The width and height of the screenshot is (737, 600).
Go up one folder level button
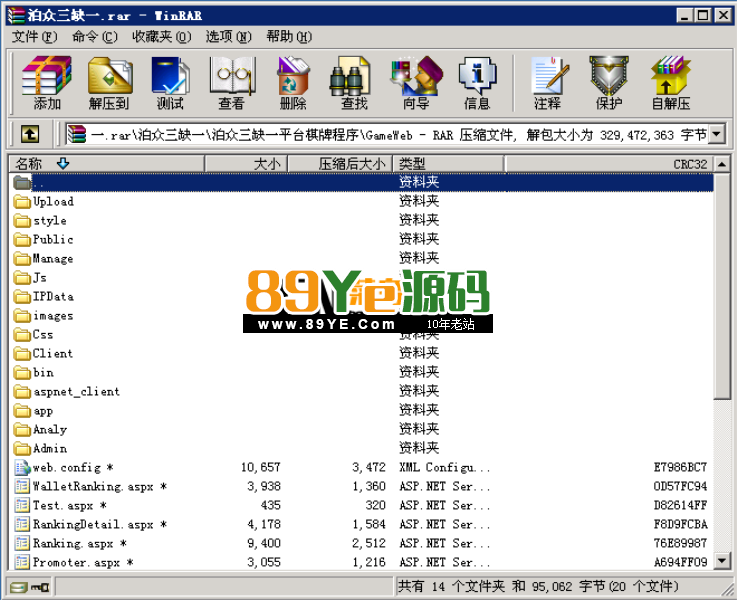(30, 134)
